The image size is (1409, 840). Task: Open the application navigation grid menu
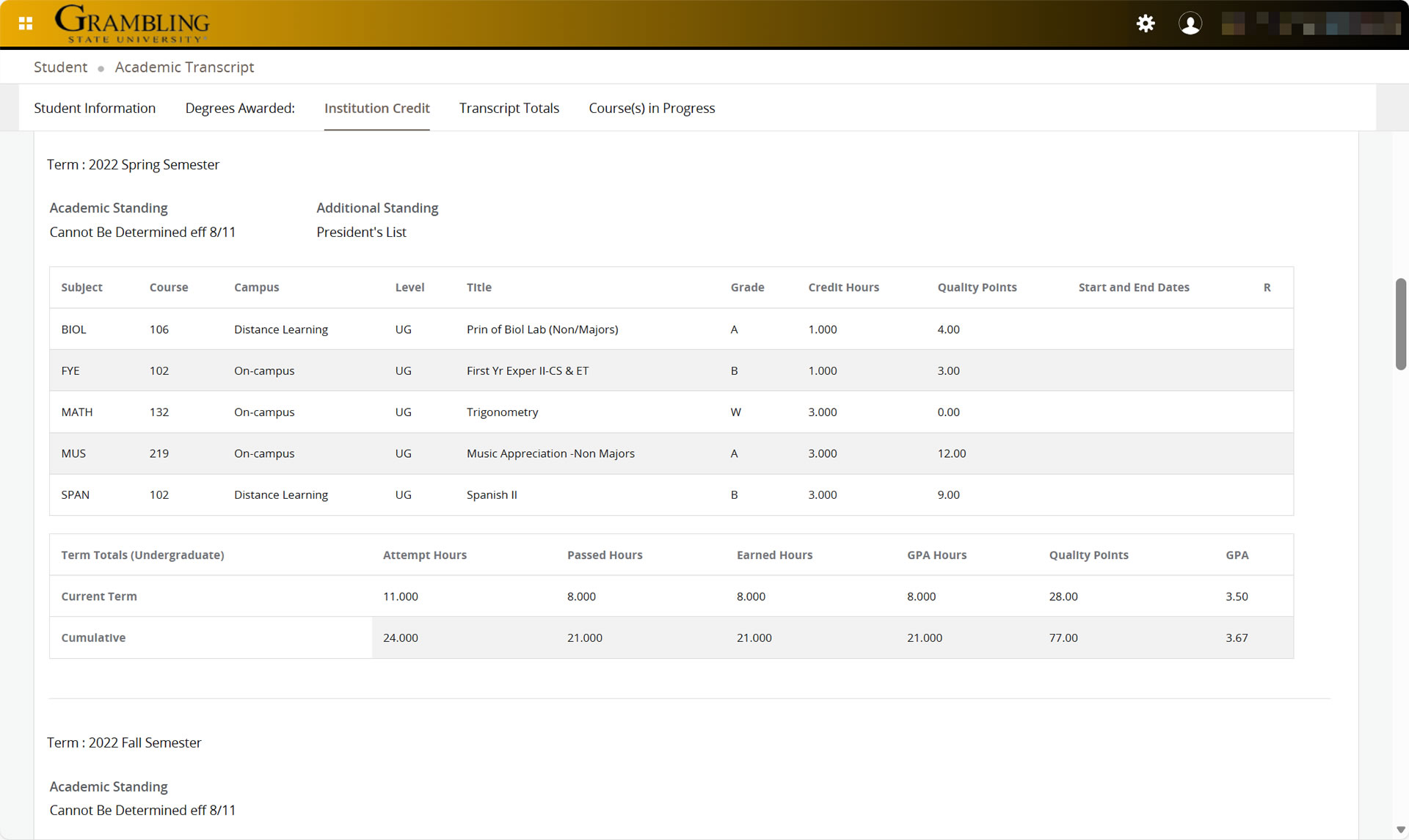[x=24, y=23]
